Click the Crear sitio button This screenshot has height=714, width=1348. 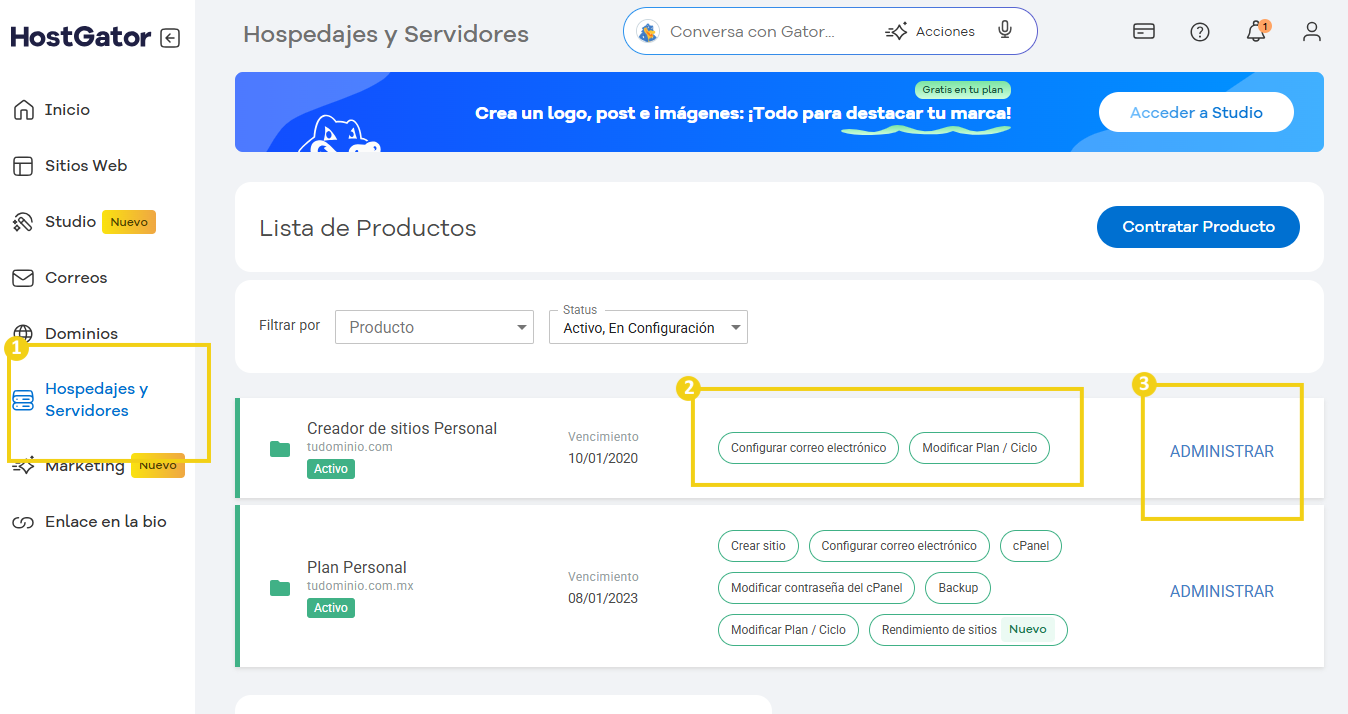(x=758, y=546)
